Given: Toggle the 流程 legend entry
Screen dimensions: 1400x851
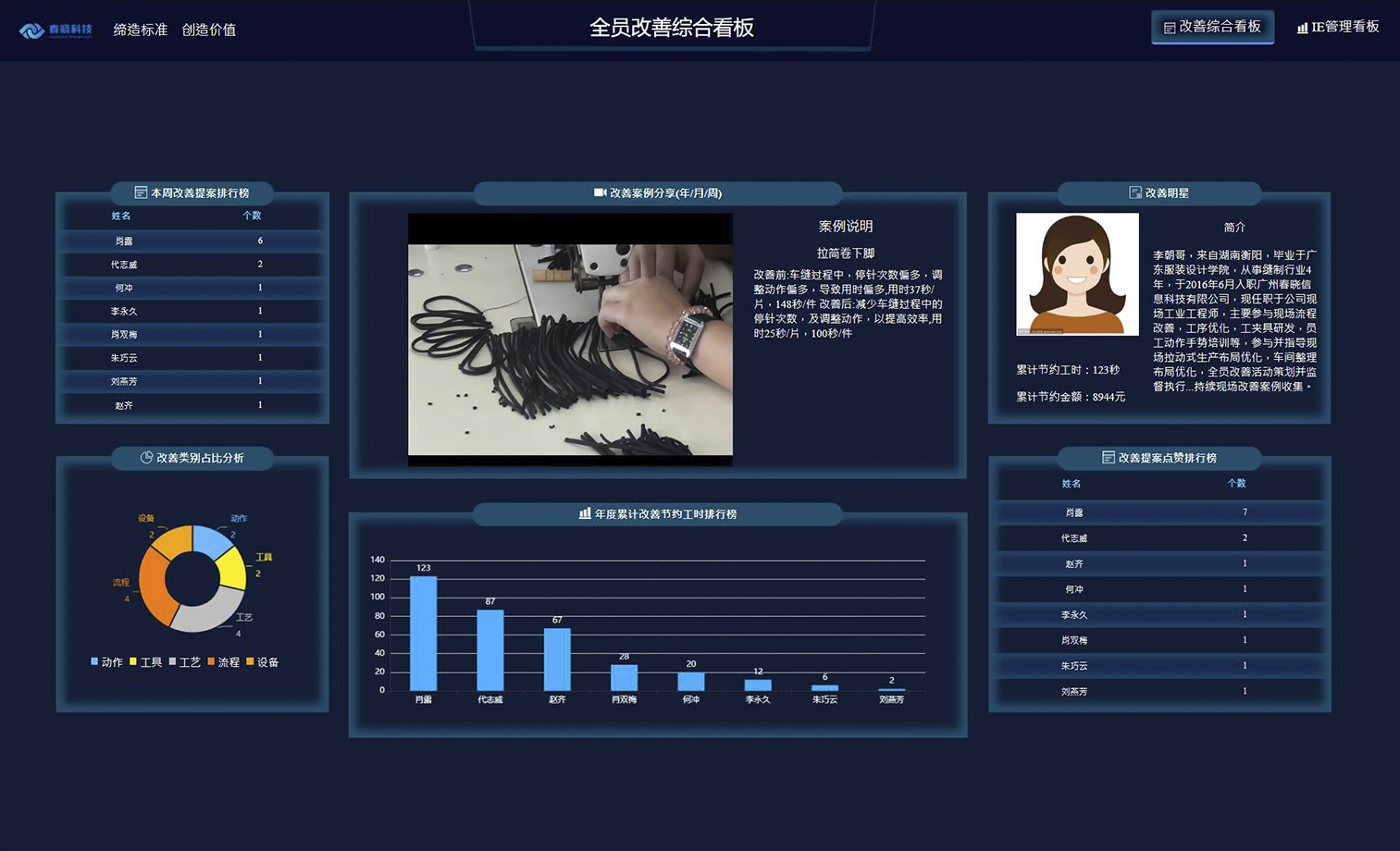Looking at the screenshot, I should (223, 662).
